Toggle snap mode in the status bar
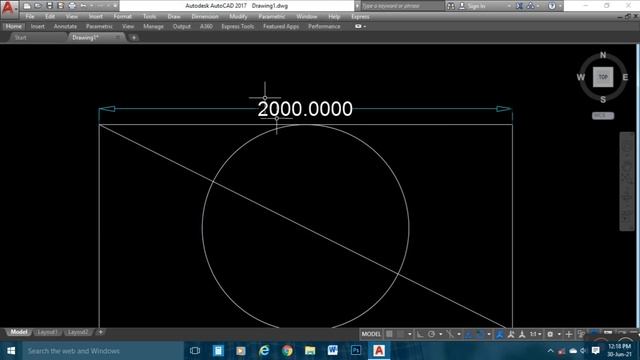 point(401,334)
